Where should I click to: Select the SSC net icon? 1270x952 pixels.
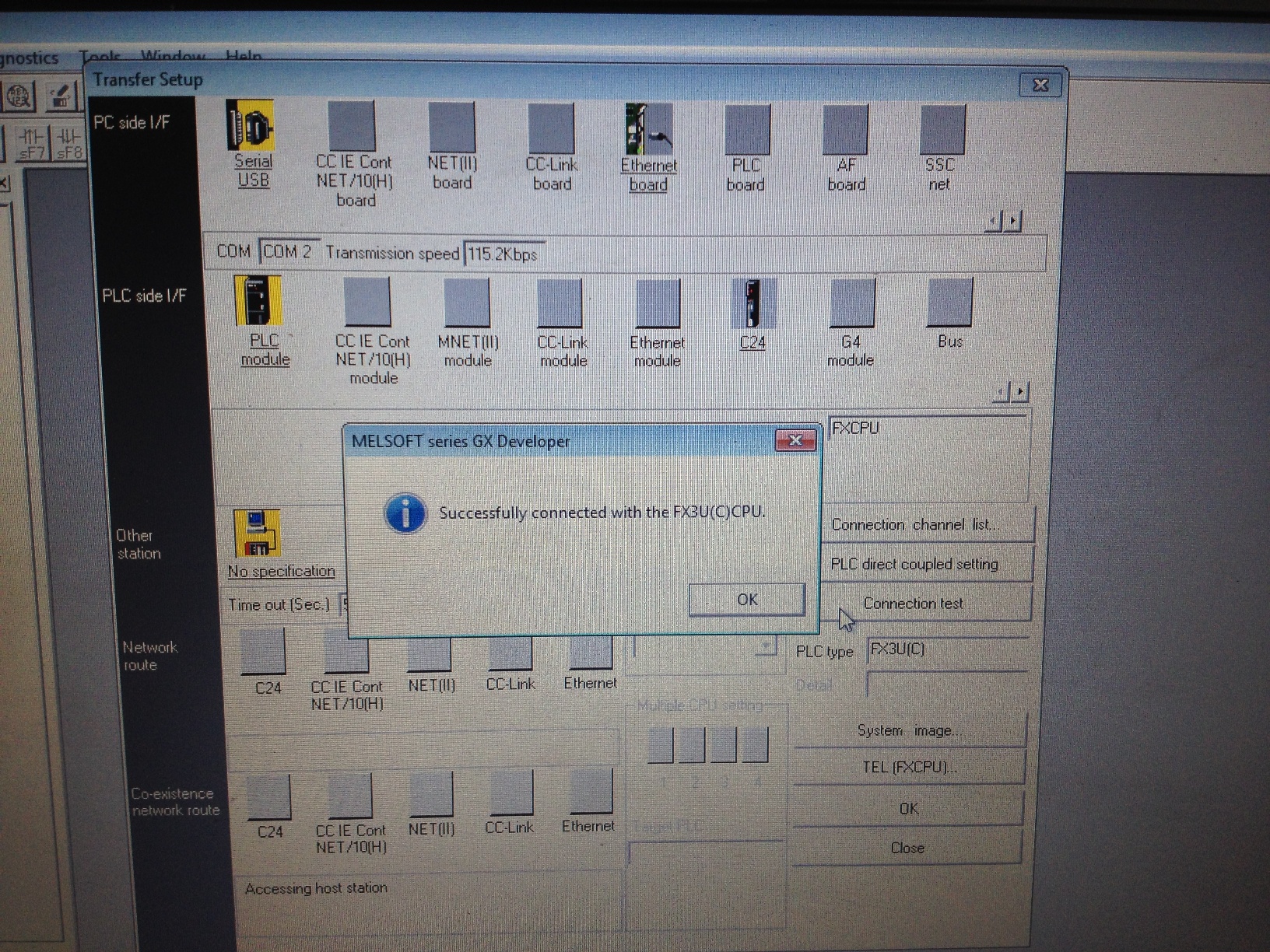pos(942,130)
